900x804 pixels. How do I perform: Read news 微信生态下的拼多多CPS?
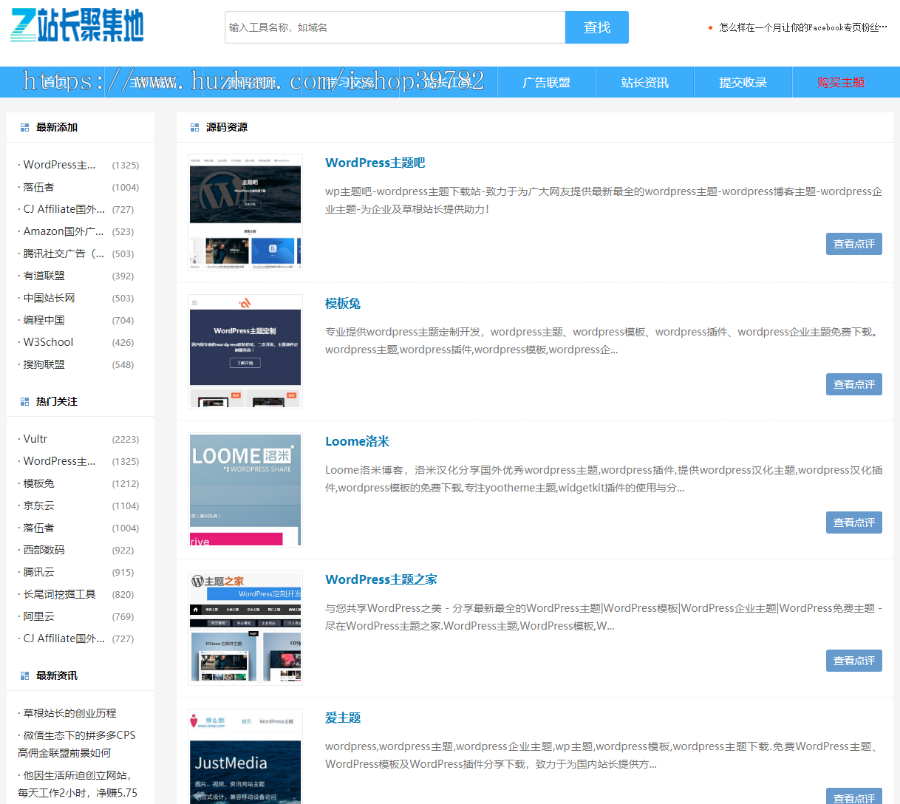click(x=77, y=744)
